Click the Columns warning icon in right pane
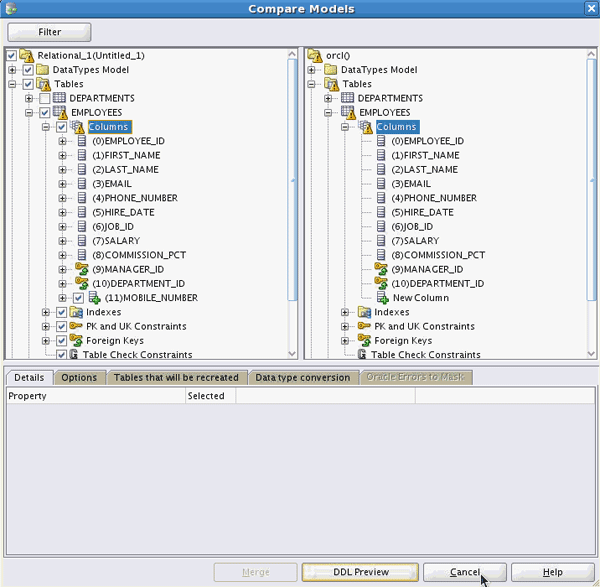Screen dimensions: 600x587 click(x=365, y=127)
